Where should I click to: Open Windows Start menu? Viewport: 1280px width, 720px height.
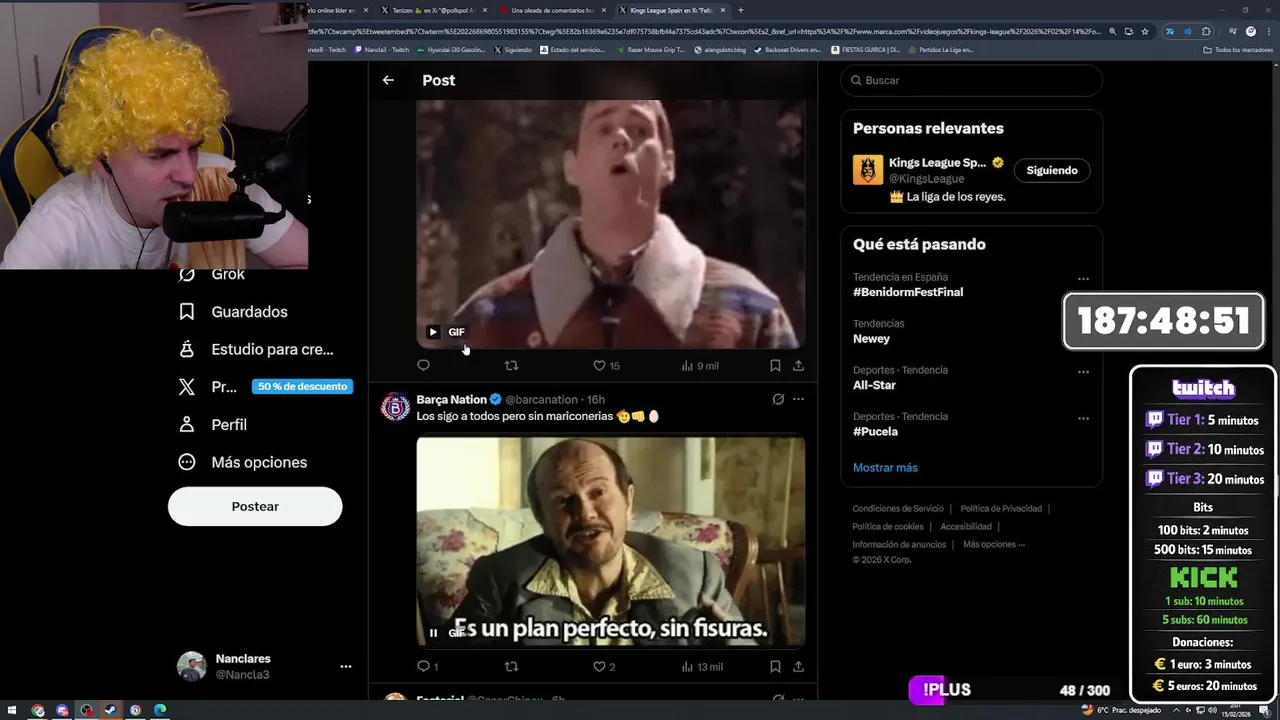point(12,711)
